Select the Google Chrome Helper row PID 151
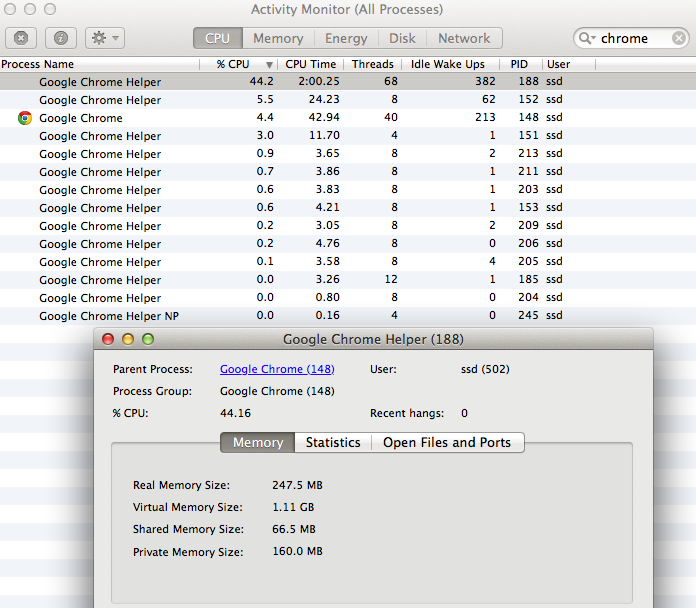Screen dimensions: 696x608 click(x=348, y=136)
